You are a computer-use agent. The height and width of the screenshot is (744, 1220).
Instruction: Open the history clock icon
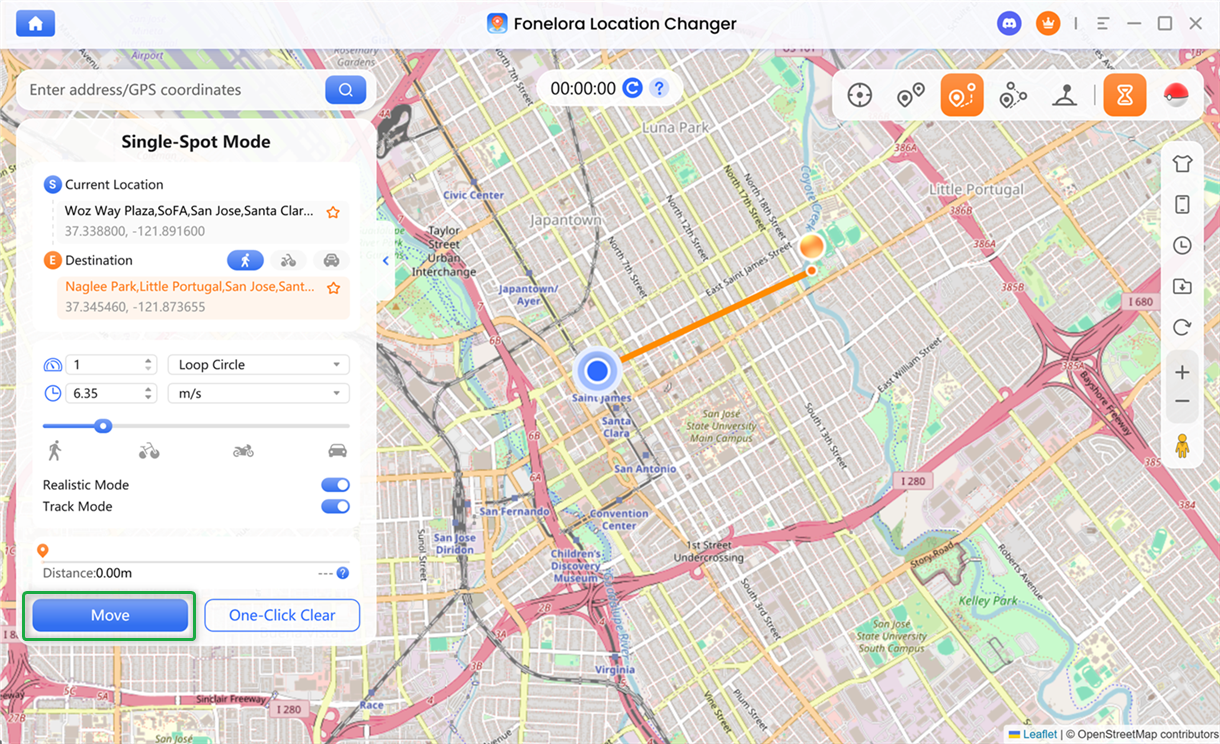pyautogui.click(x=1182, y=245)
